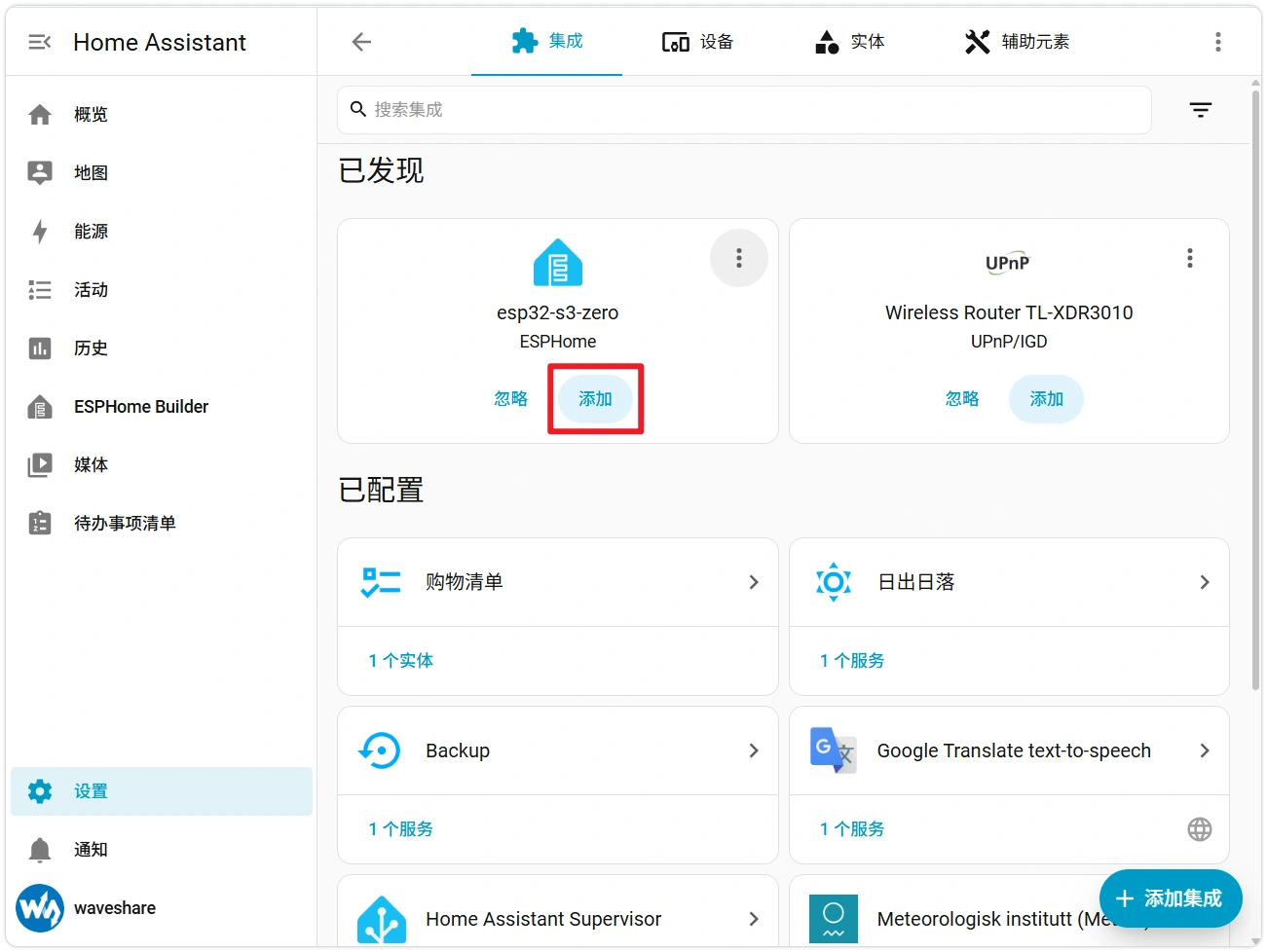Open 历史 history in sidebar
1267x952 pixels.
click(x=162, y=348)
